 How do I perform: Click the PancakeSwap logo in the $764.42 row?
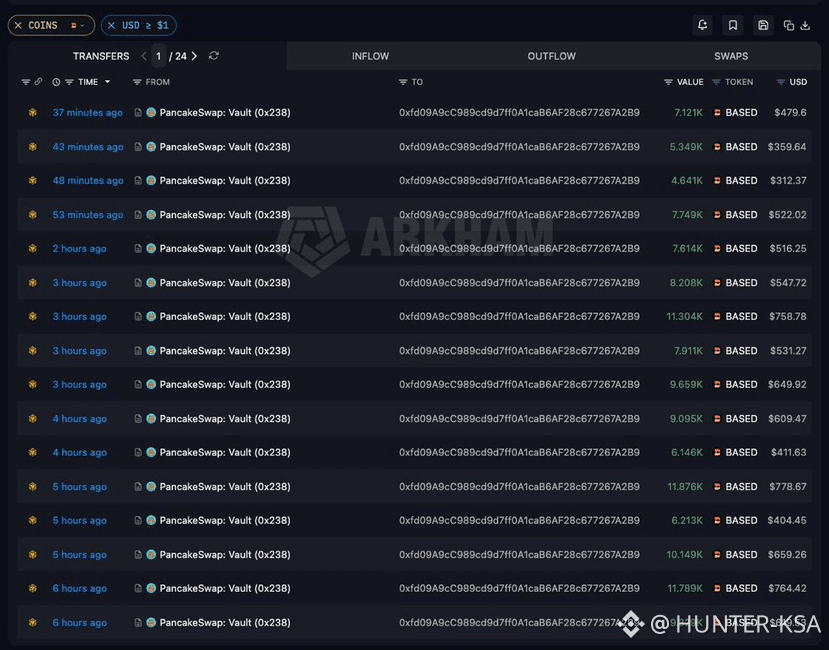(x=151, y=588)
